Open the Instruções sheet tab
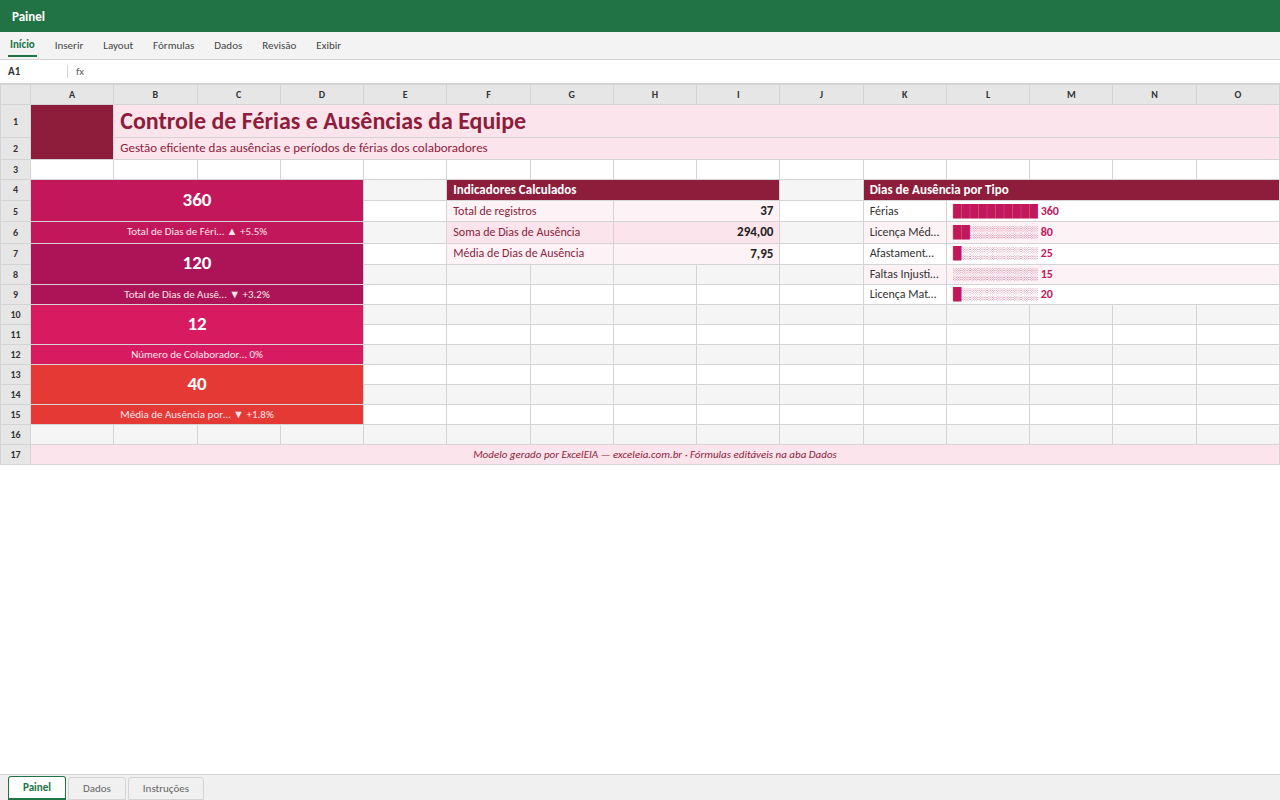 point(166,789)
